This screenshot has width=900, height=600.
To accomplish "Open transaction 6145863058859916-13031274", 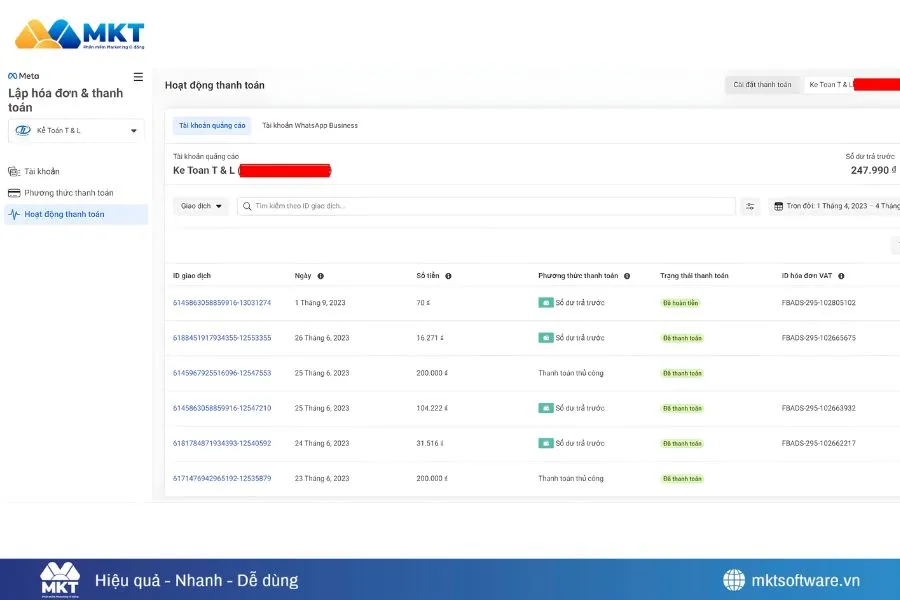I will pos(222,302).
